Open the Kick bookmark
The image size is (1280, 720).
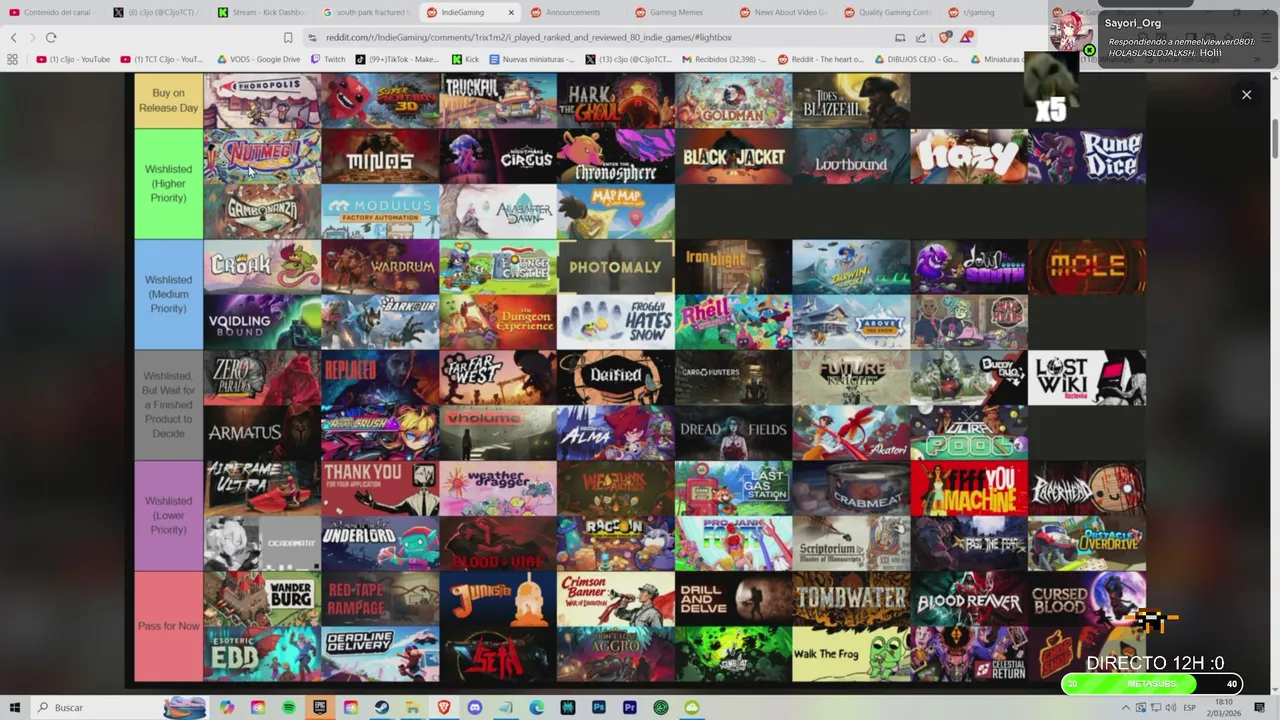coord(465,59)
